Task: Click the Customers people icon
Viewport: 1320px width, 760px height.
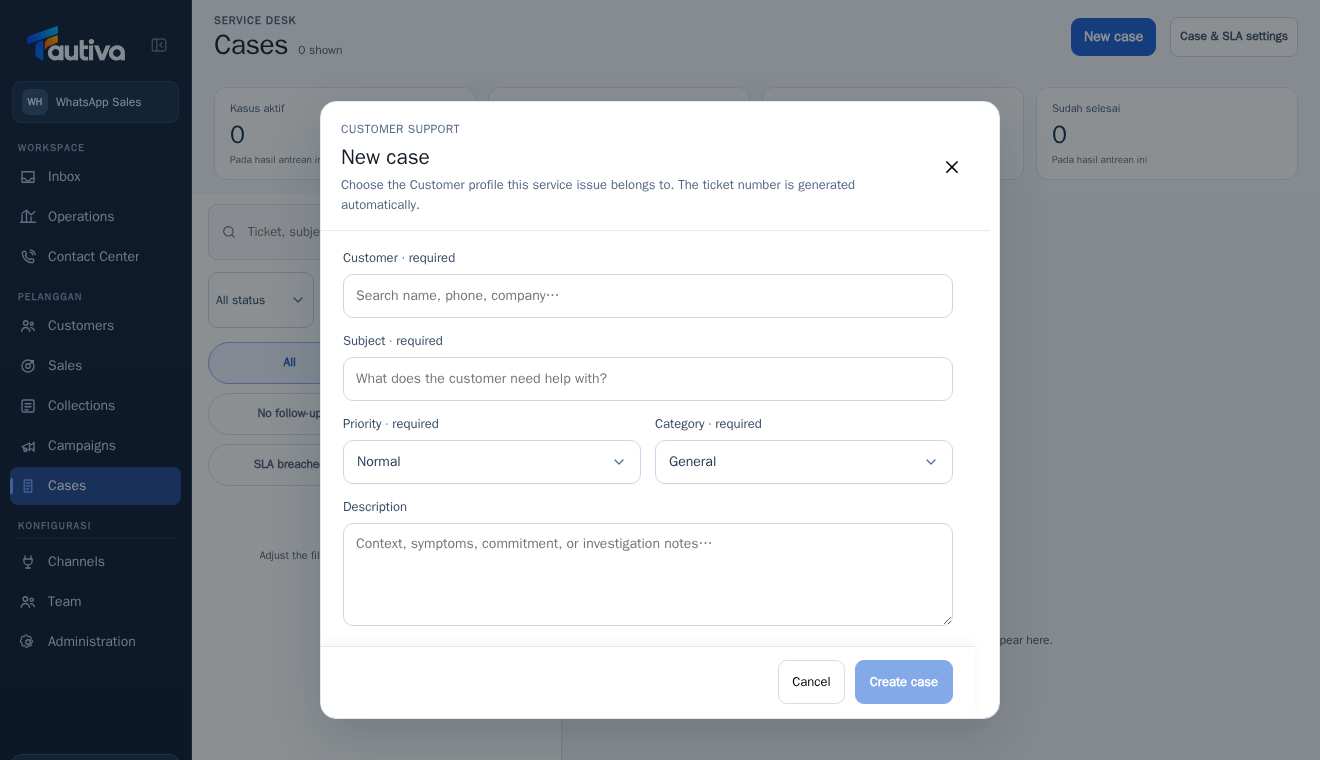Action: tap(28, 326)
